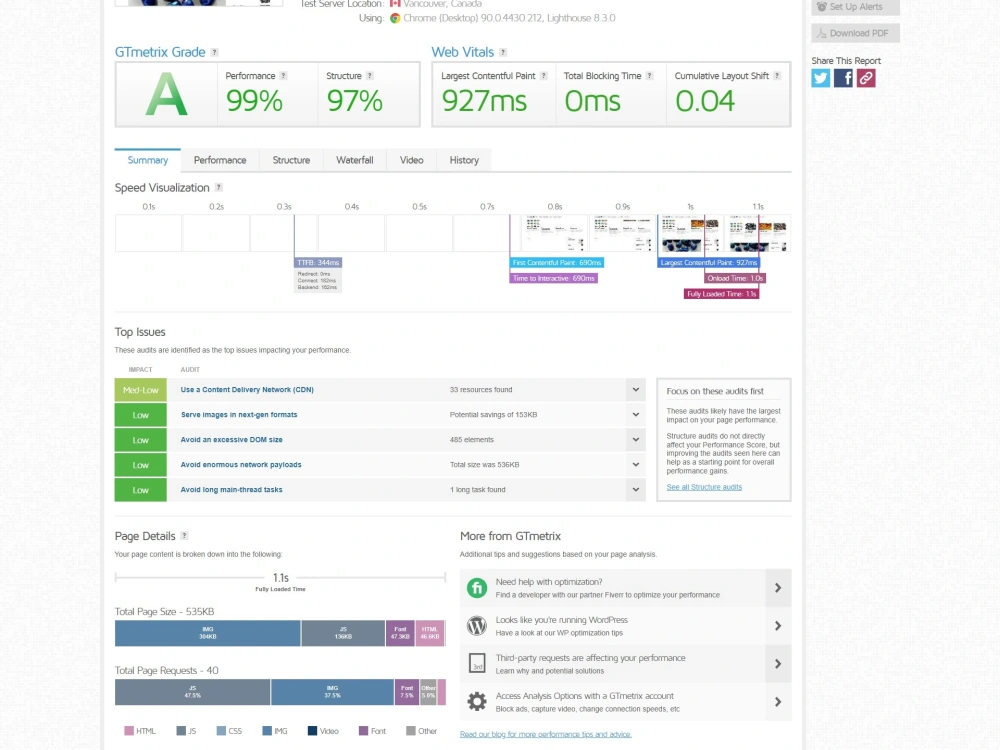Click the Analysis Options gear icon
This screenshot has width=1000, height=750.
pos(476,702)
